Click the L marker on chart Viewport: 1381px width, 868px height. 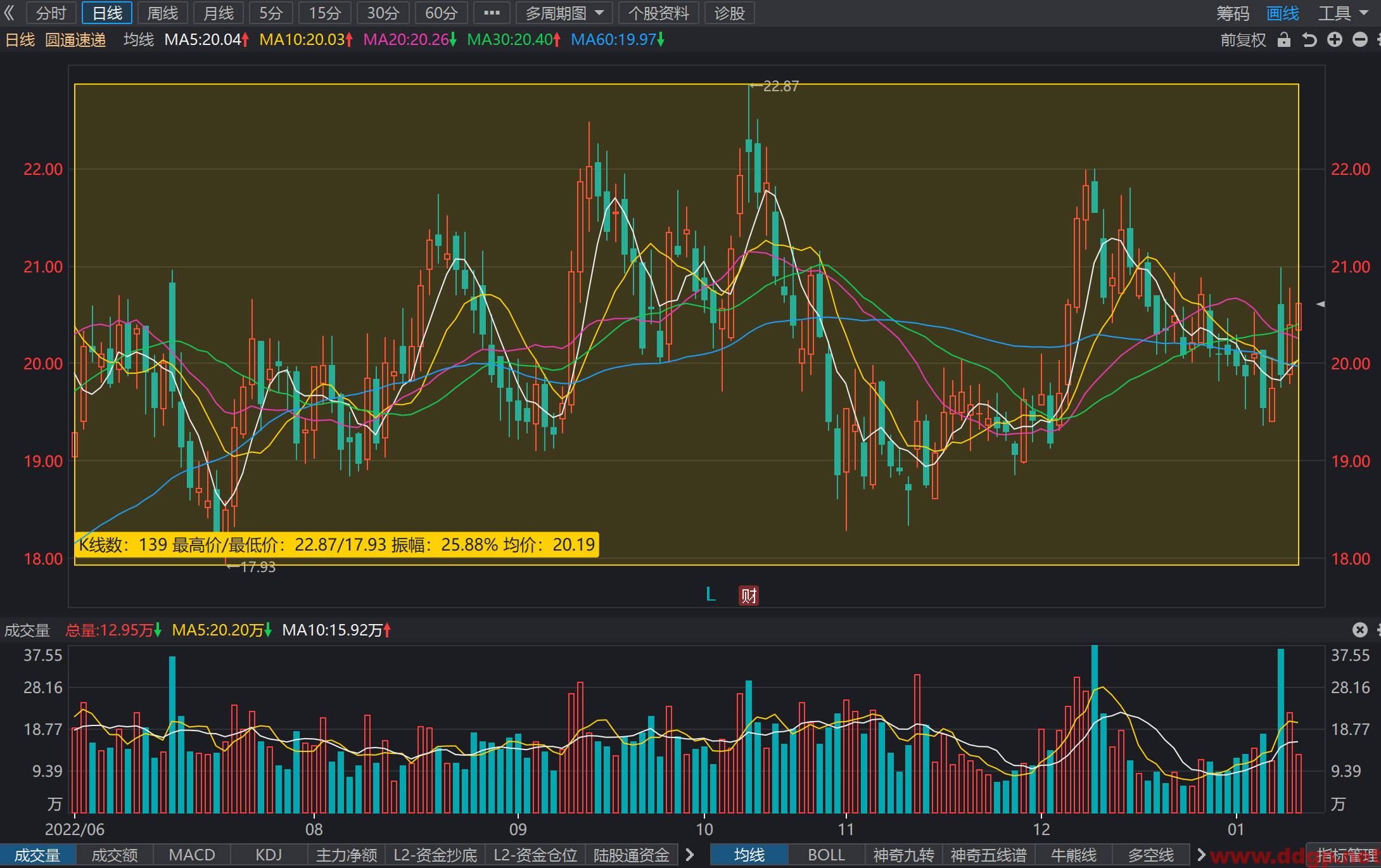tap(711, 594)
